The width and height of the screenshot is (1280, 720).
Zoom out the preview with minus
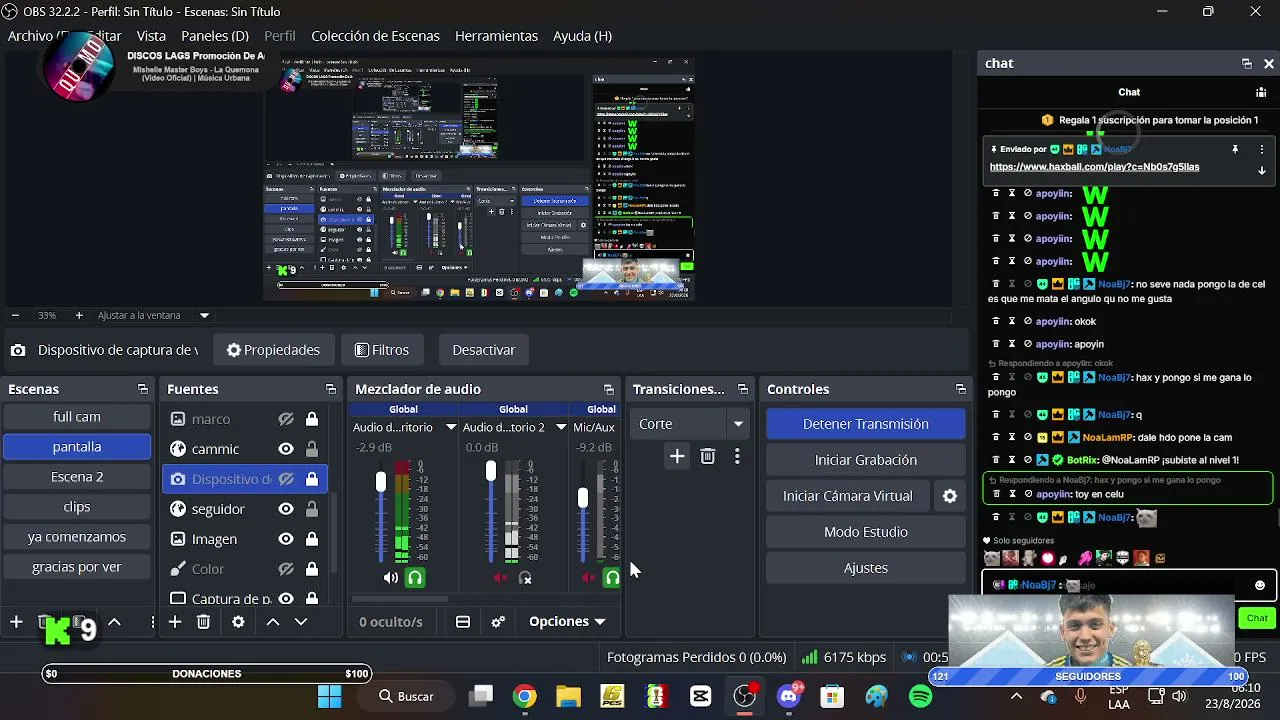tap(15, 315)
